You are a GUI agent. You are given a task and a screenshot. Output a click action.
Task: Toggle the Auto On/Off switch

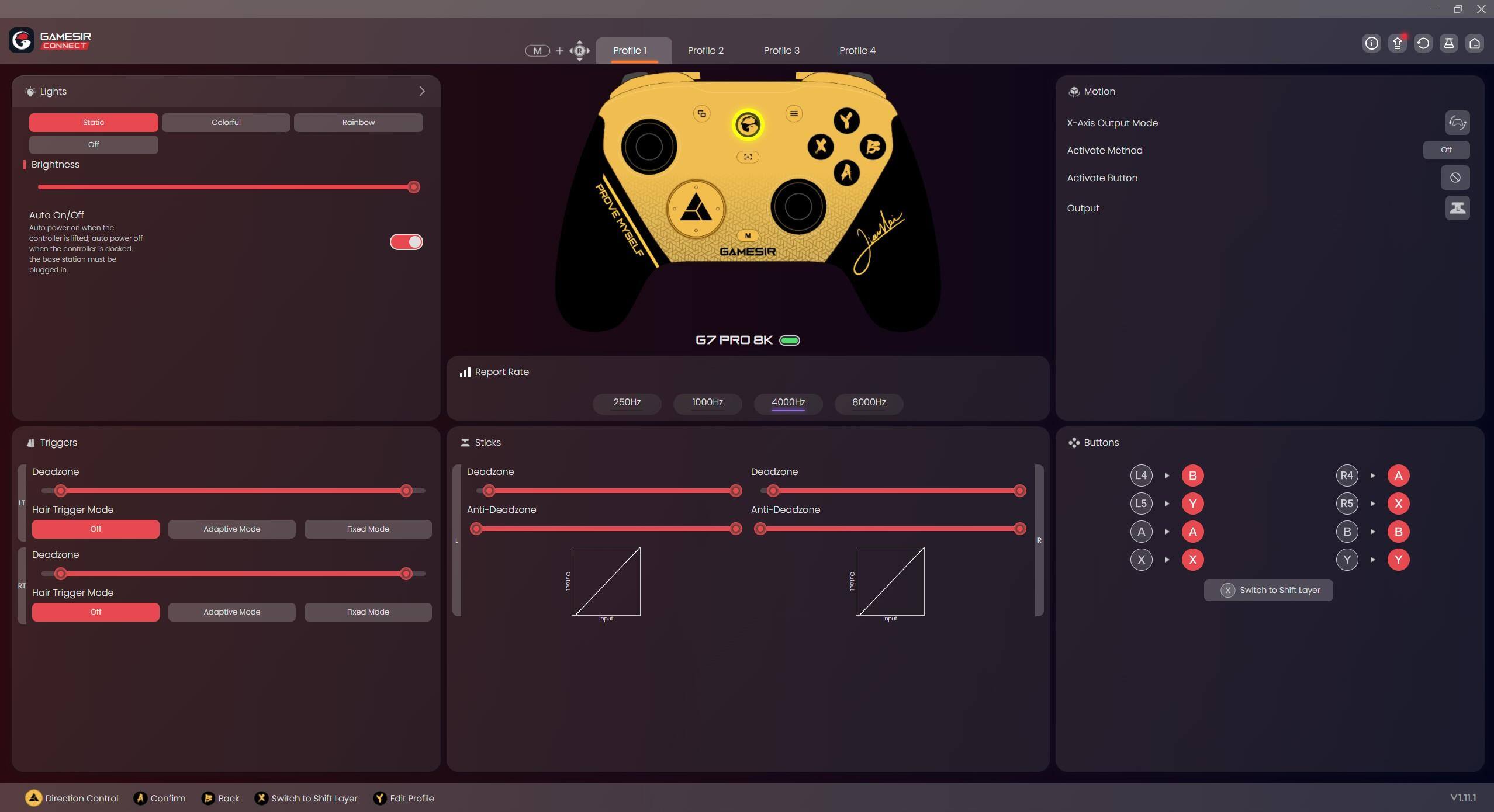tap(406, 242)
